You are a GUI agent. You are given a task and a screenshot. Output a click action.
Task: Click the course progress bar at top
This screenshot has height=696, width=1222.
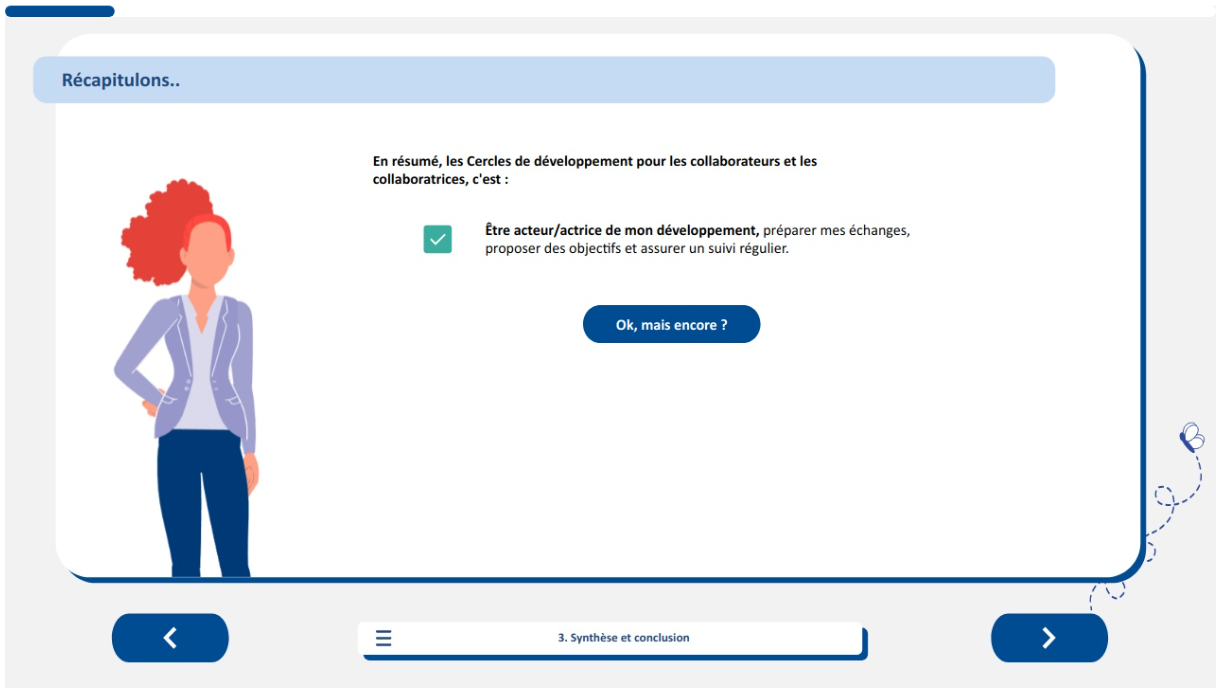pyautogui.click(x=60, y=11)
